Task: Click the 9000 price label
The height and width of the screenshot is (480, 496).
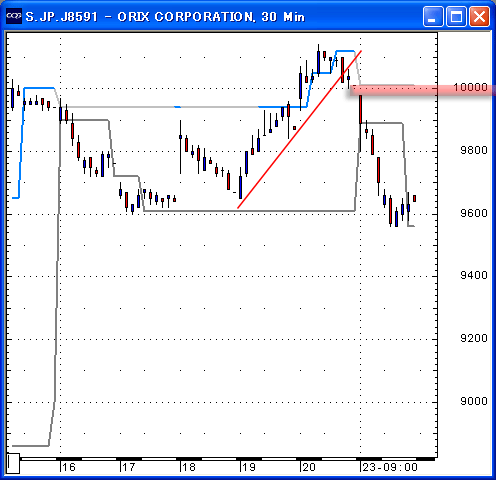Action: click(x=474, y=401)
